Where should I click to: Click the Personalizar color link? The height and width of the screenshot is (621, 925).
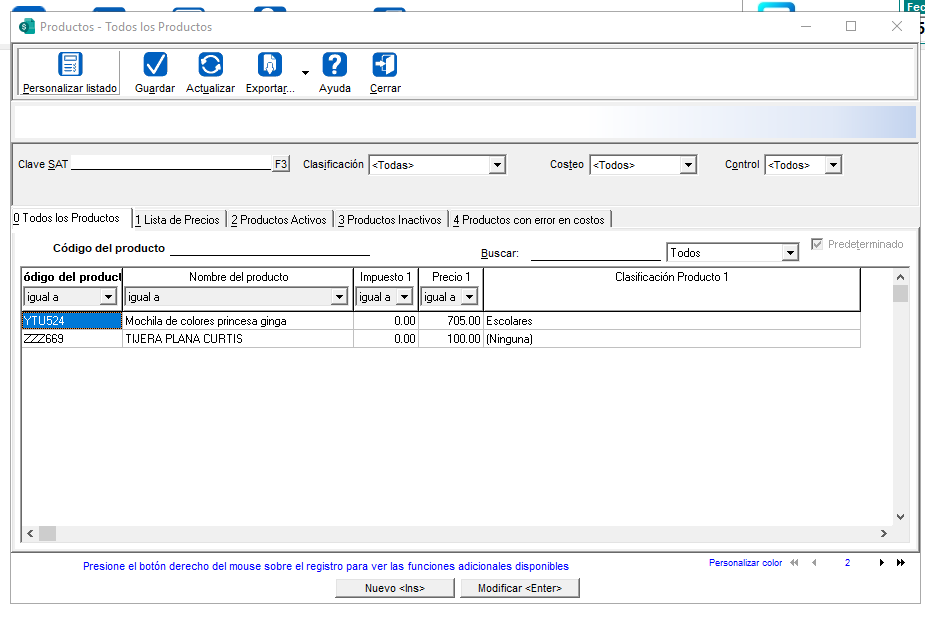pos(746,563)
